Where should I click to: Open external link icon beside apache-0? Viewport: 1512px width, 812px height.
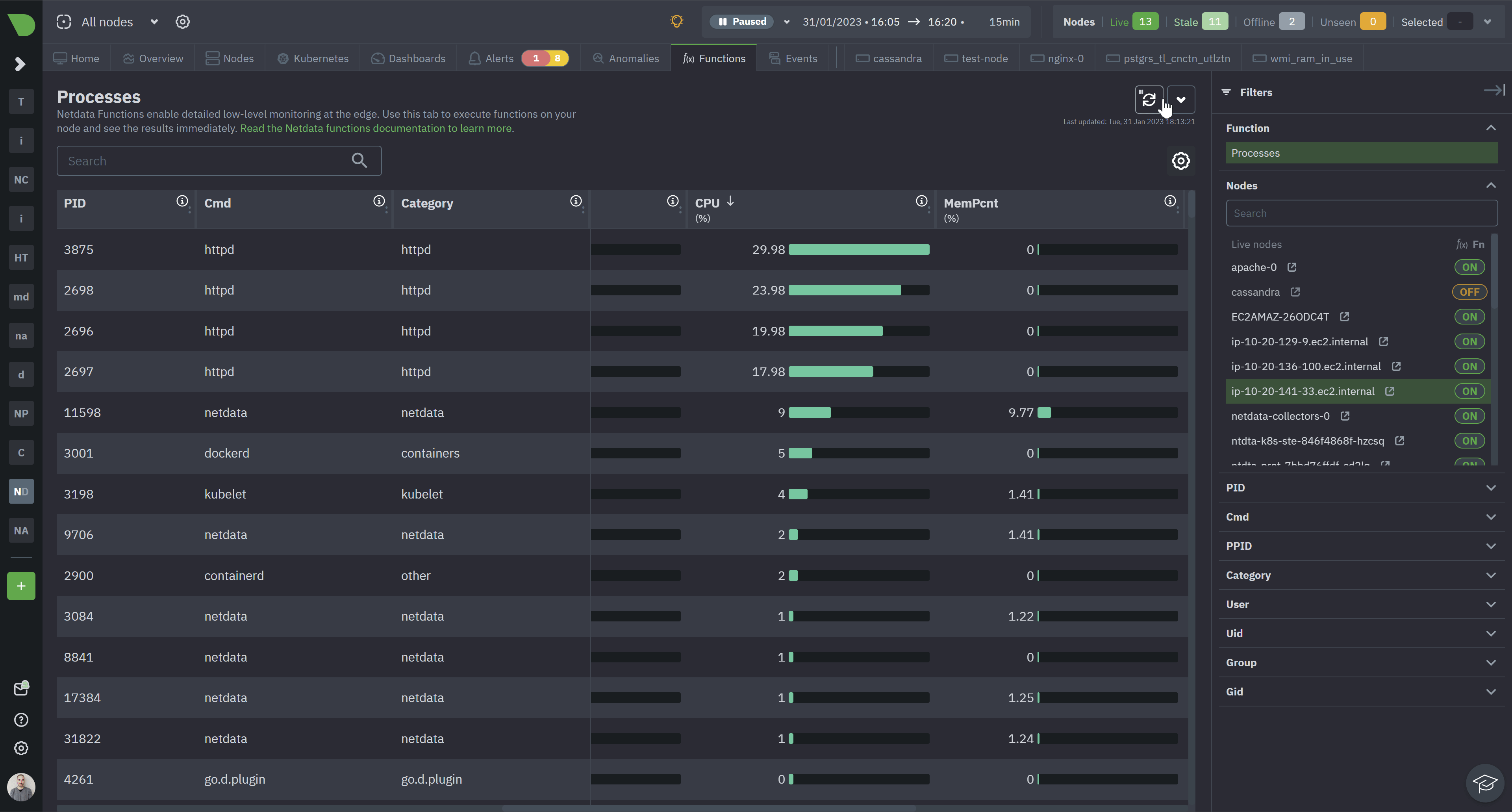(x=1292, y=267)
